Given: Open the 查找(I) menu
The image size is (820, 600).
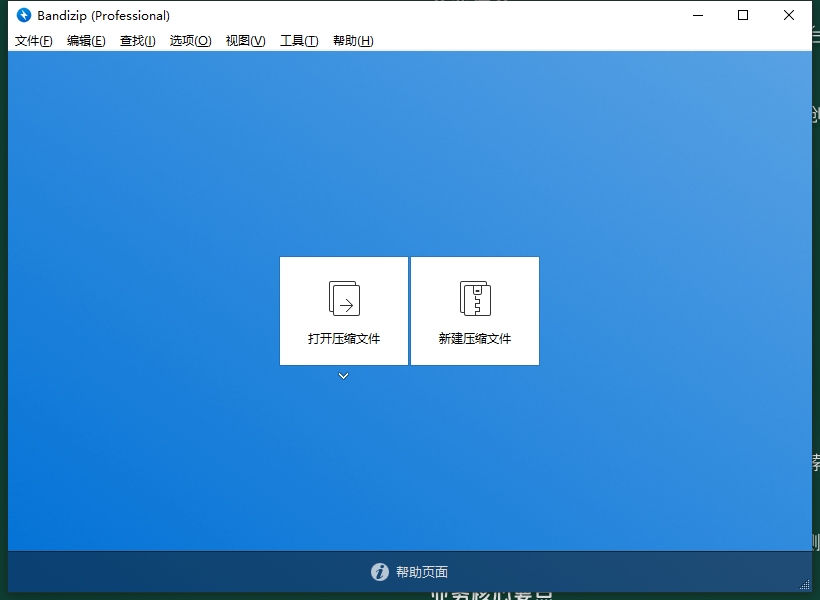Looking at the screenshot, I should click(138, 41).
